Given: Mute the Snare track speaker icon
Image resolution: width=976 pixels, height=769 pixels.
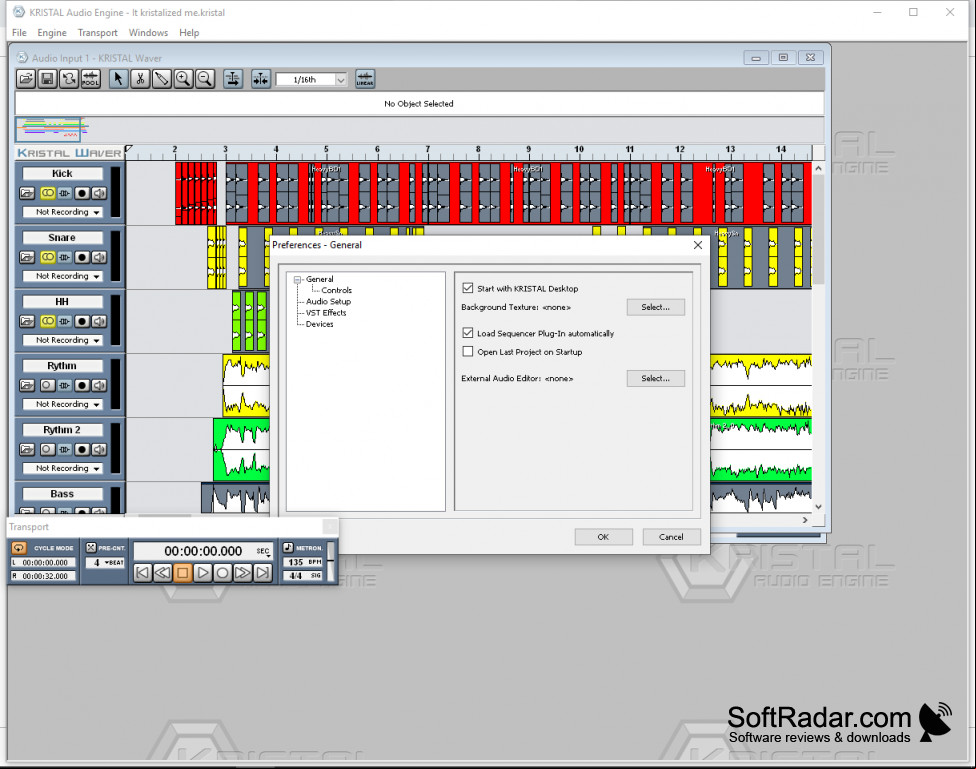Looking at the screenshot, I should tap(99, 257).
